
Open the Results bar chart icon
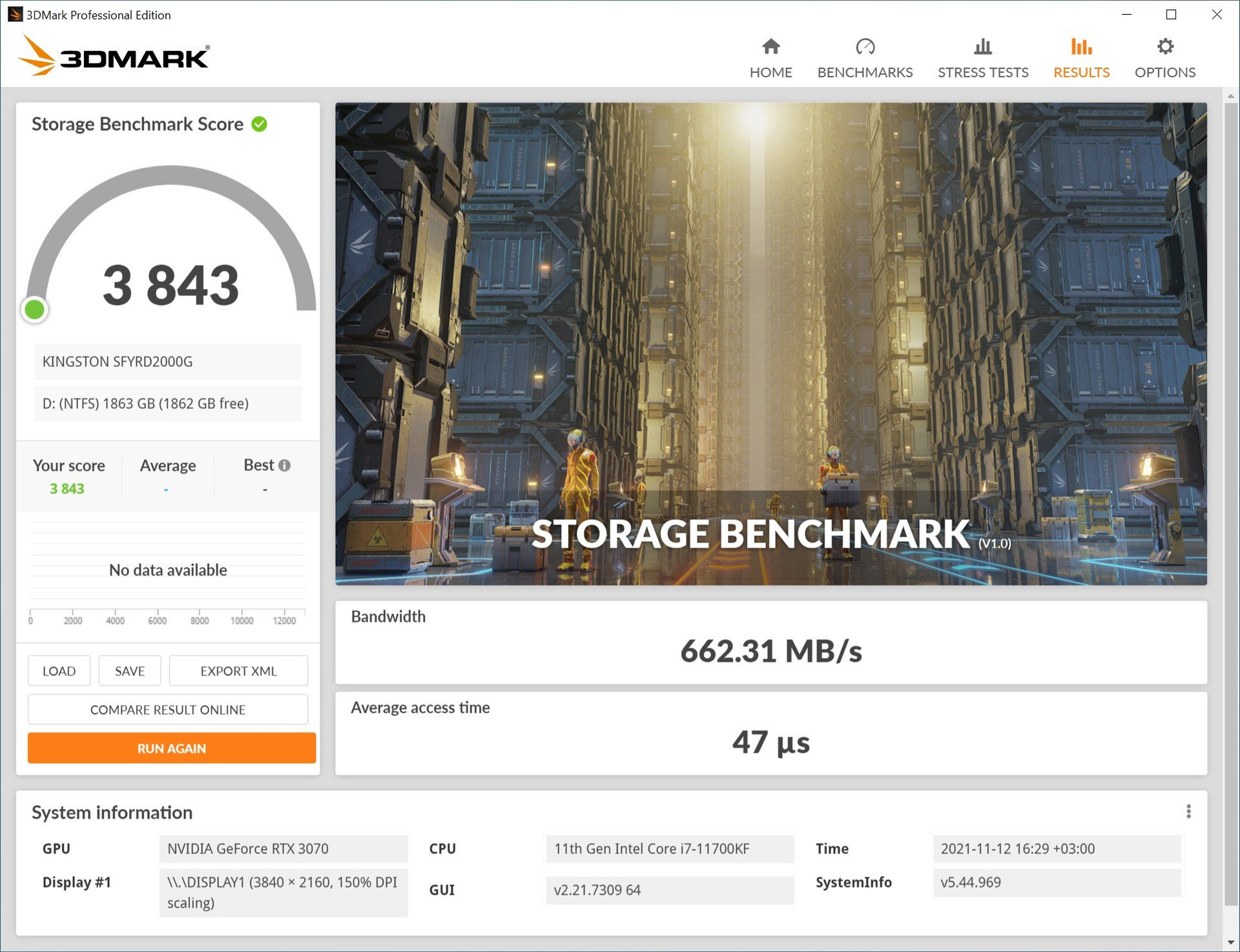1081,47
